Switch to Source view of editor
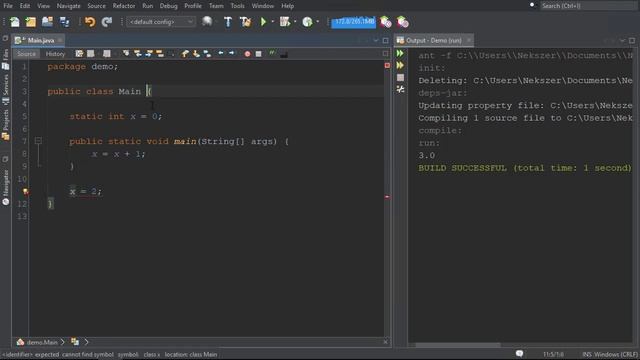This screenshot has height=360, width=640. click(x=27, y=54)
